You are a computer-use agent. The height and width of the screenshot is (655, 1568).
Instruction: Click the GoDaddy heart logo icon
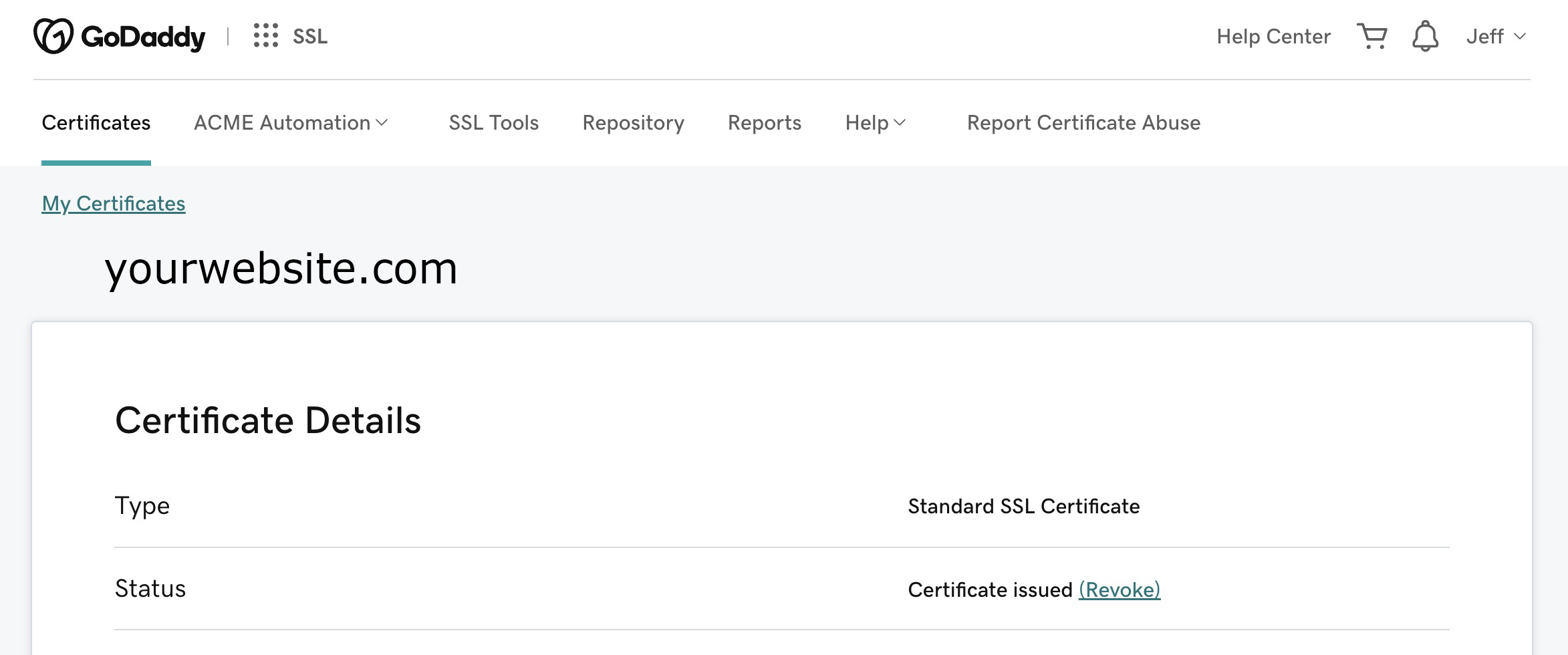(53, 36)
